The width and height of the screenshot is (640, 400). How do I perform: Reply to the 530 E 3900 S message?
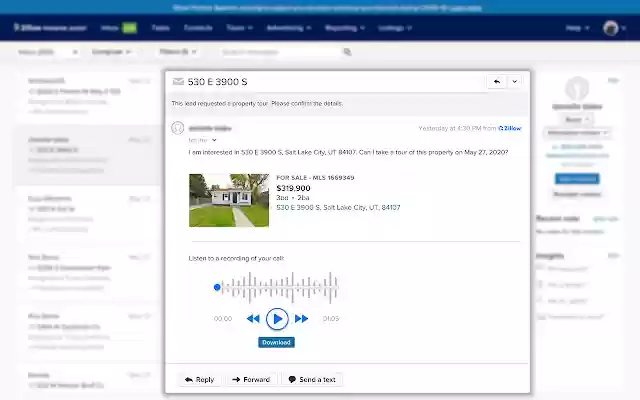[x=200, y=380]
